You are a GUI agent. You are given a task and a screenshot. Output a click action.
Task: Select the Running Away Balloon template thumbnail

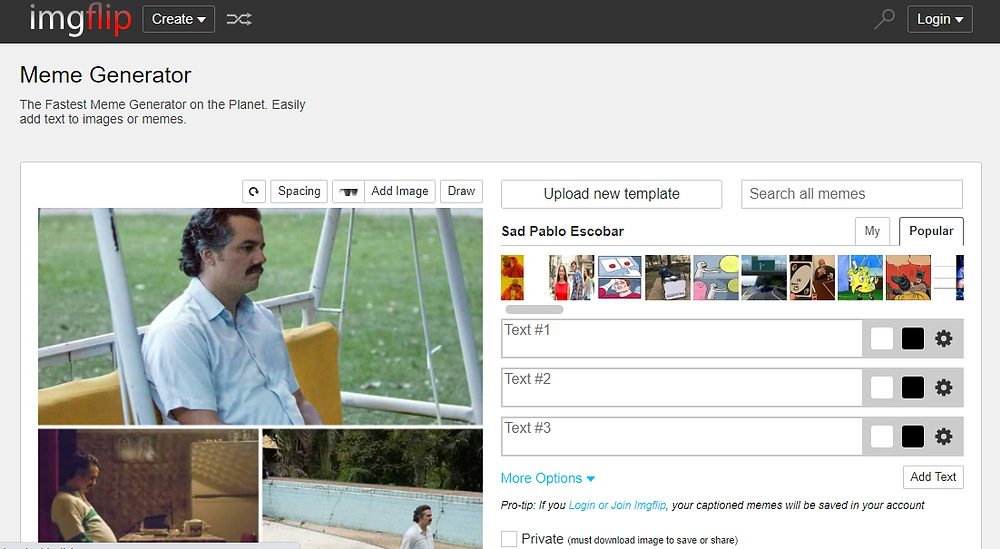[x=716, y=277]
